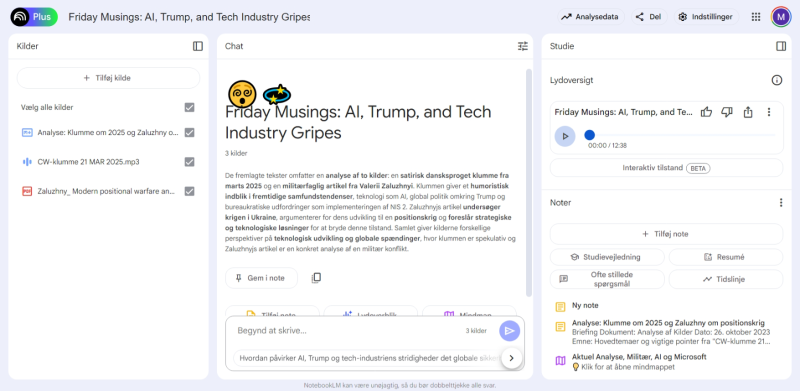Show next suggested question arrow

pos(511,358)
